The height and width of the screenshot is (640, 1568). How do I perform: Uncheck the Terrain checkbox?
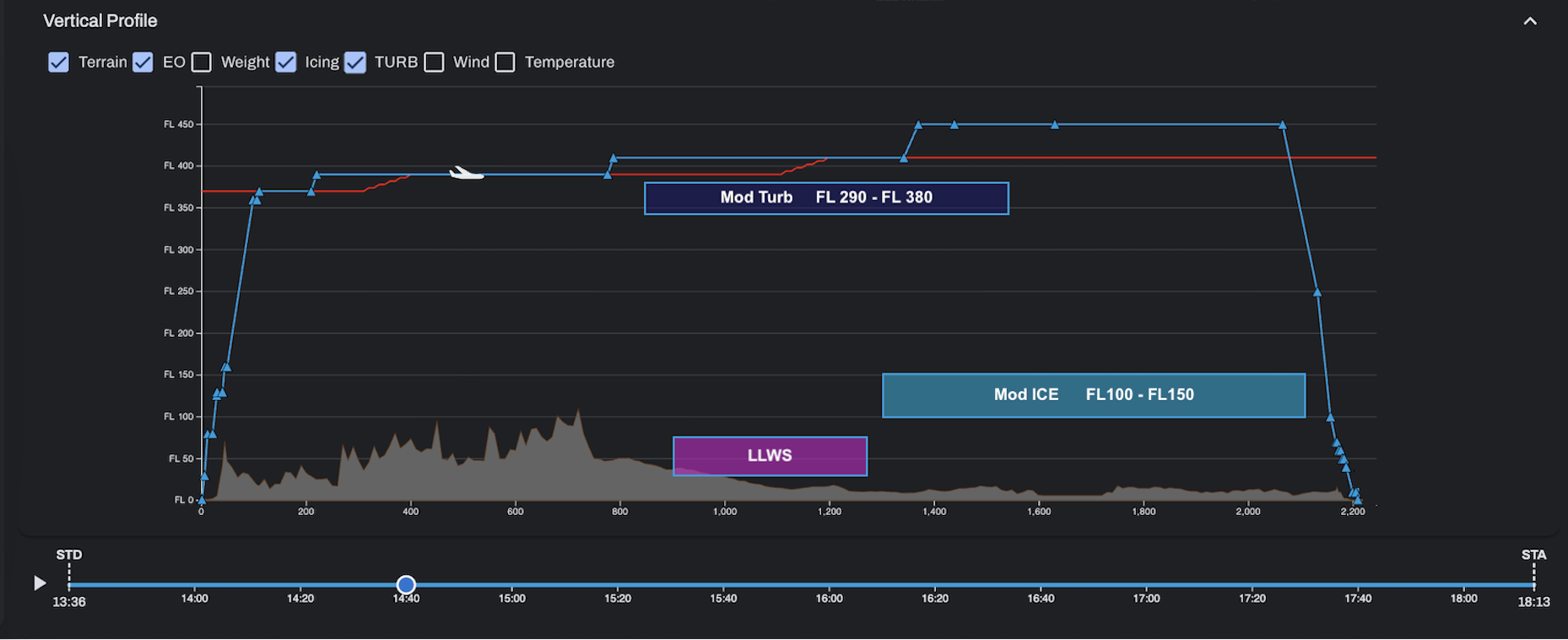58,62
